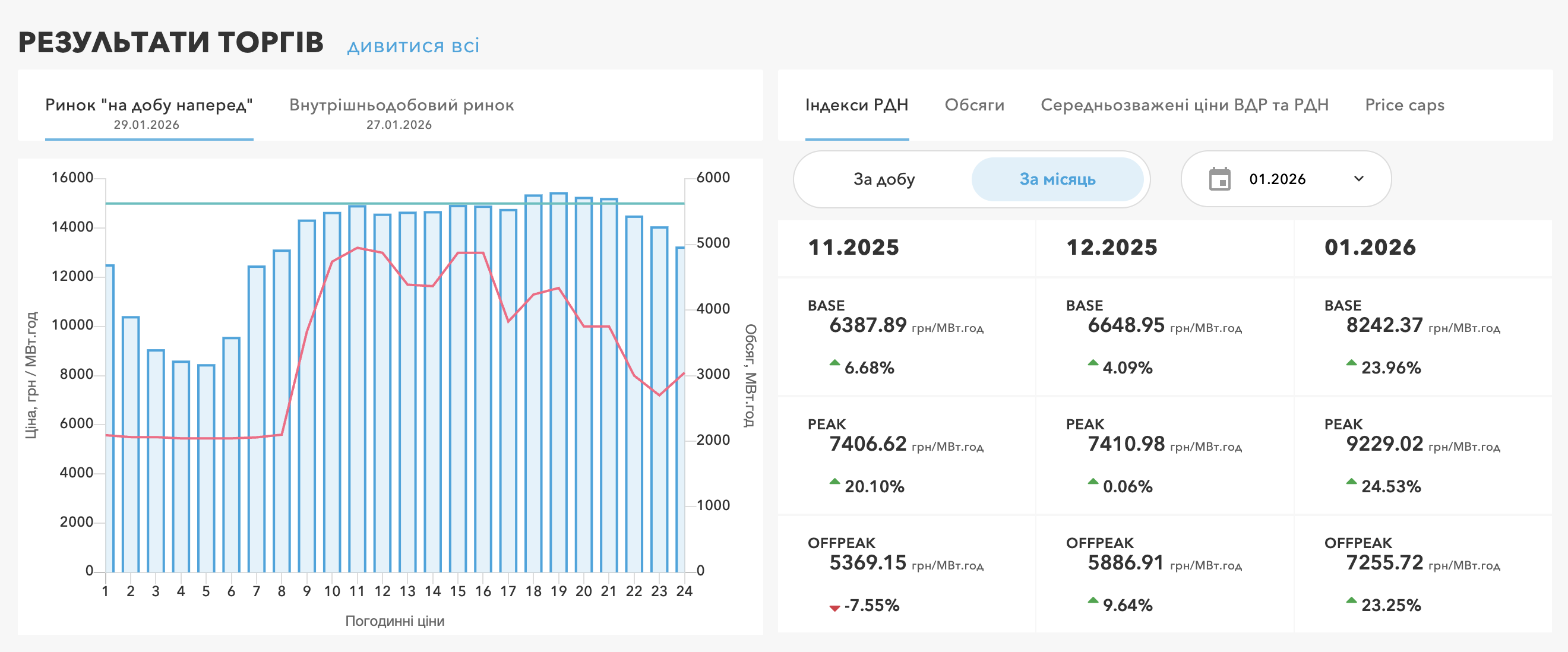1568x652 pixels.
Task: Click the red price line peak at hour 11
Action: pyautogui.click(x=358, y=248)
